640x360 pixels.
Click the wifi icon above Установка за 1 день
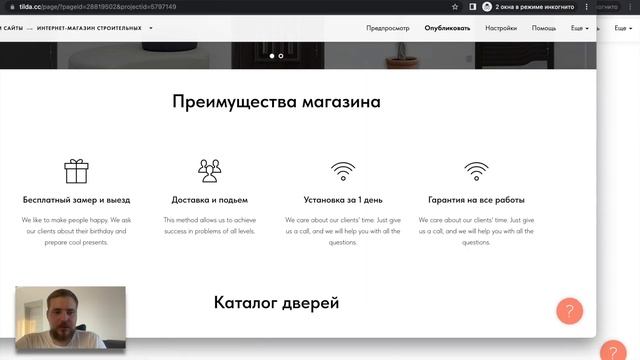pyautogui.click(x=343, y=171)
